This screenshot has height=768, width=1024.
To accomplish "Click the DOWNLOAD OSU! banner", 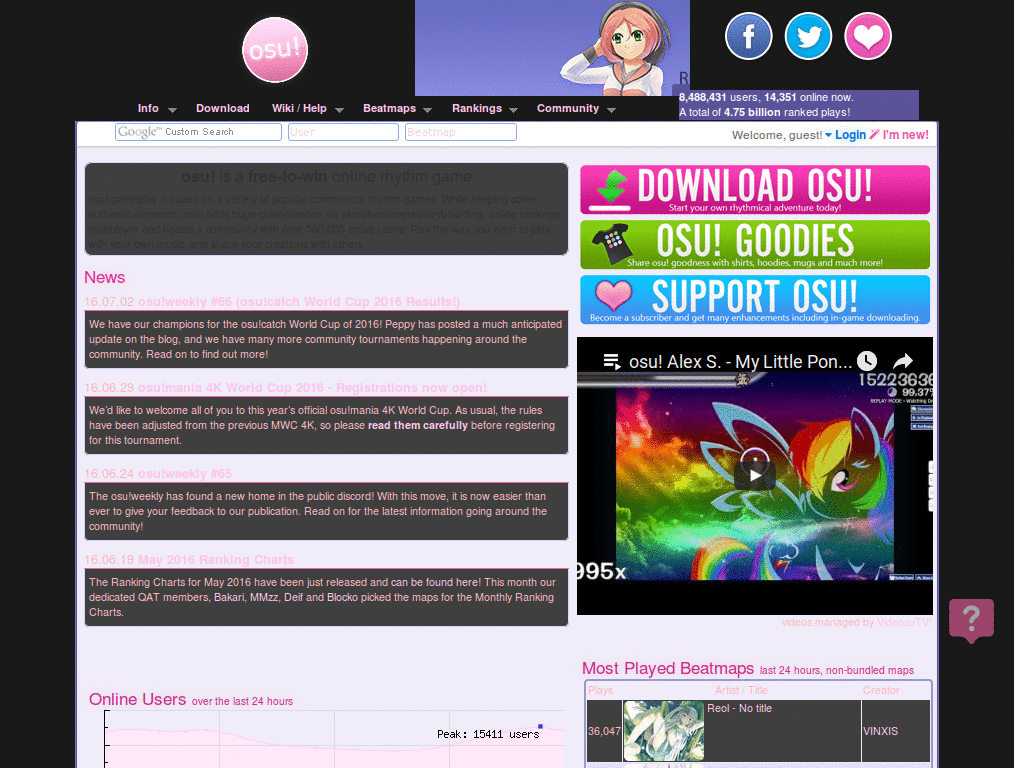I will [755, 189].
